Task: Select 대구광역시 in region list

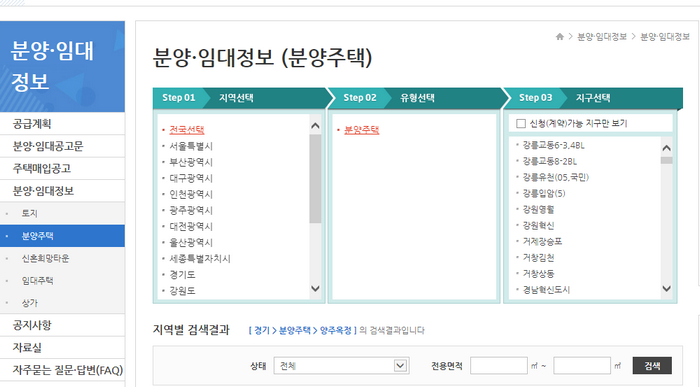Action: coord(191,178)
